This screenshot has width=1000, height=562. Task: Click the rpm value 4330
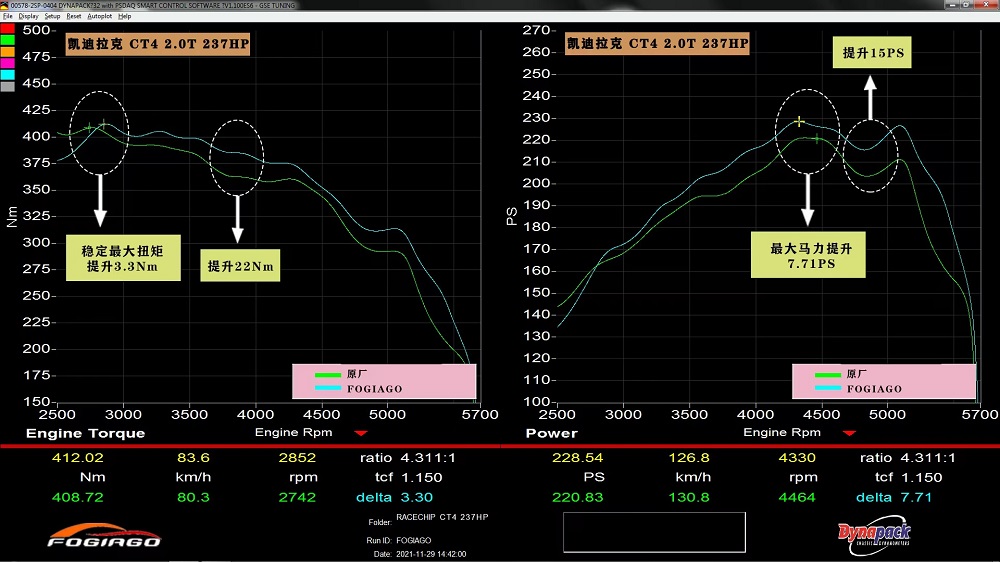click(797, 457)
